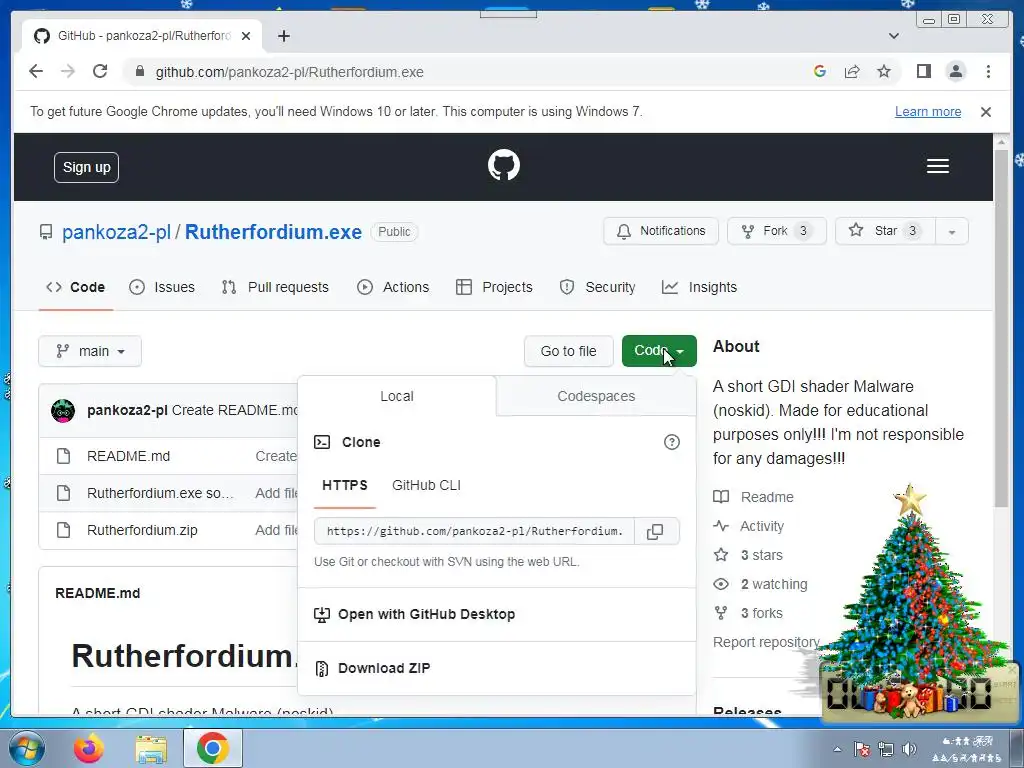The height and width of the screenshot is (768, 1024).
Task: Launch Firefox from the taskbar
Action: coord(88,748)
